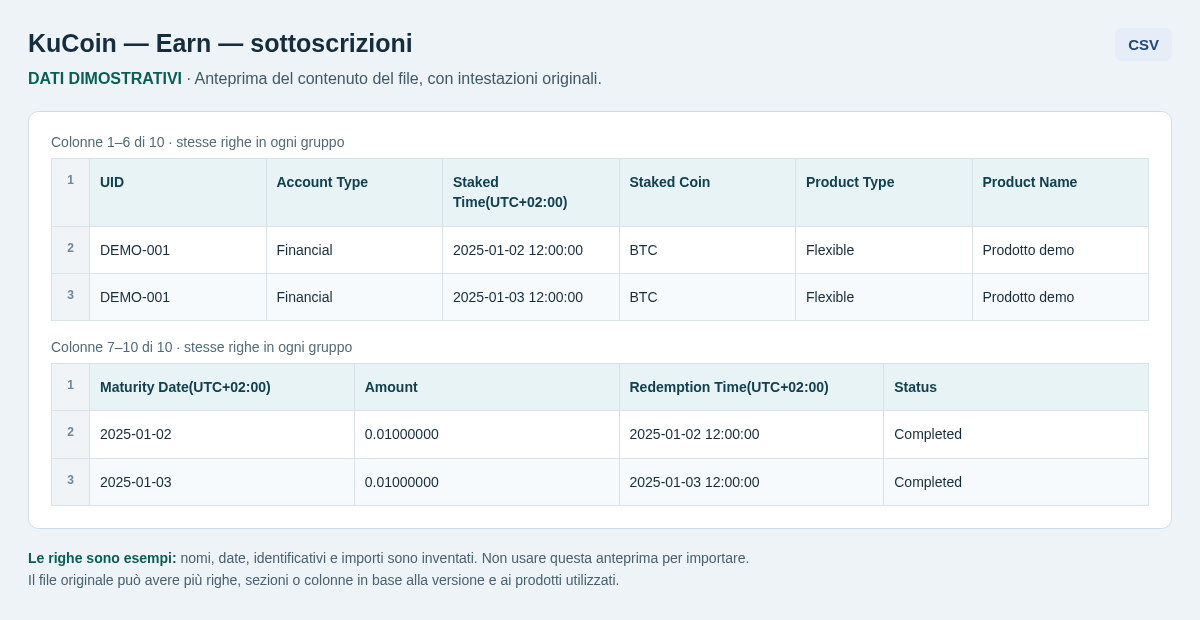1200x620 pixels.
Task: Click the Product Type column header
Action: click(x=884, y=192)
